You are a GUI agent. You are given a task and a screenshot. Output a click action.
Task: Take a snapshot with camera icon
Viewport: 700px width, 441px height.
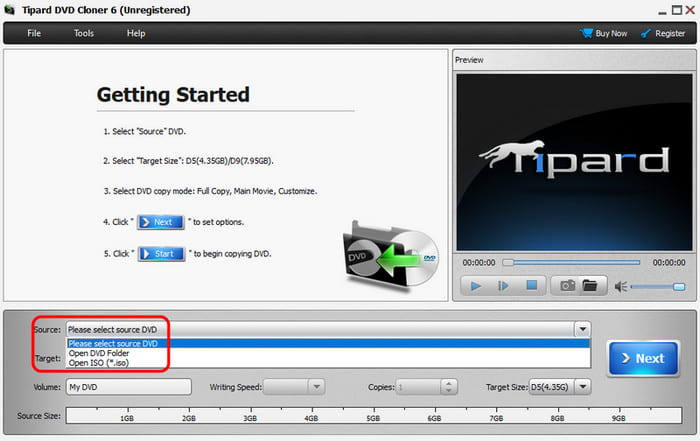pos(567,286)
